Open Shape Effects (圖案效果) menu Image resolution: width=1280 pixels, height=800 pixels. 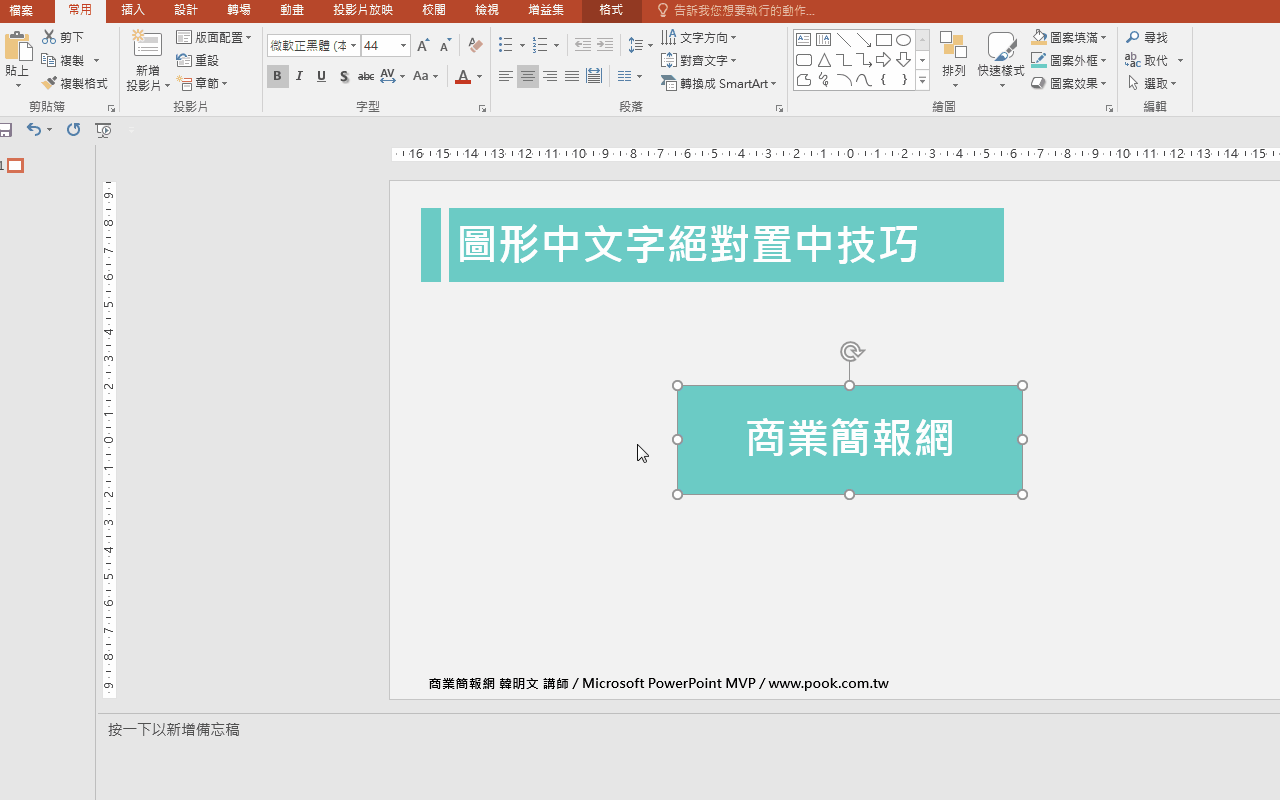point(1069,83)
